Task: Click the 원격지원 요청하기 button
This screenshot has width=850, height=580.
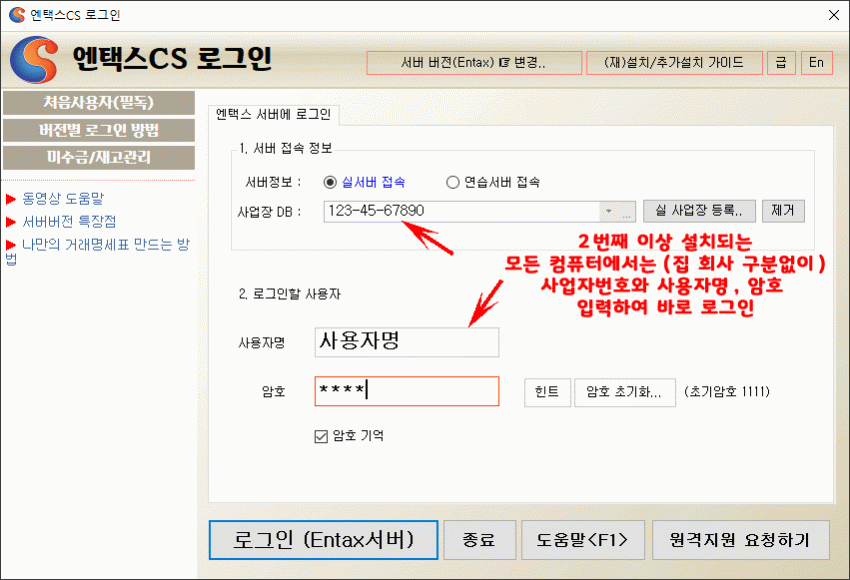Action: [x=740, y=540]
